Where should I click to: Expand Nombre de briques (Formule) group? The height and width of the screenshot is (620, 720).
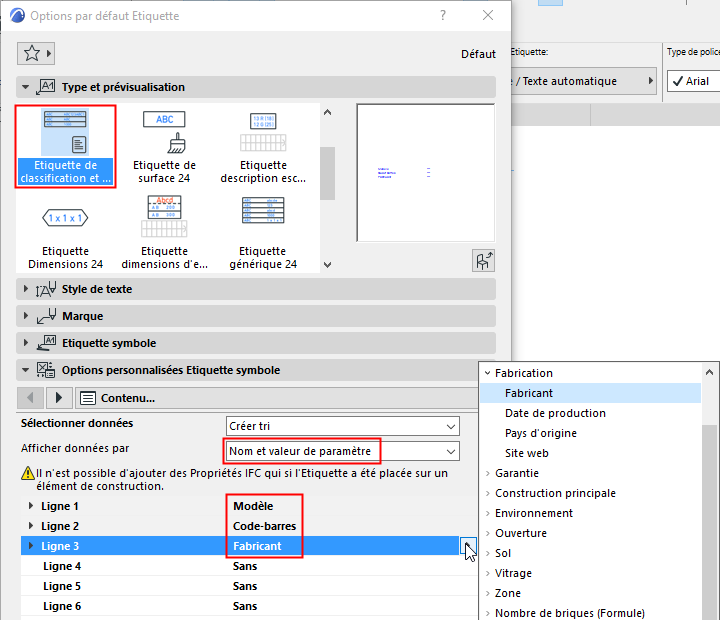tap(488, 613)
